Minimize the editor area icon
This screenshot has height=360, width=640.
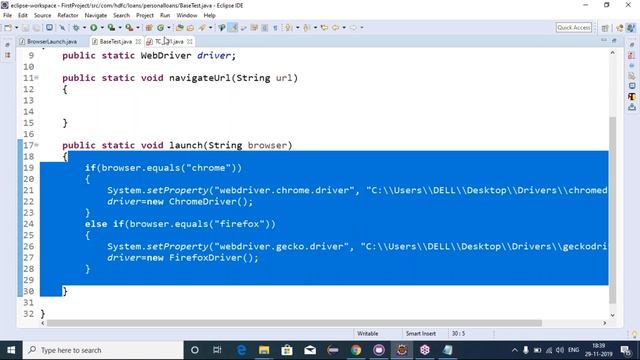point(604,40)
